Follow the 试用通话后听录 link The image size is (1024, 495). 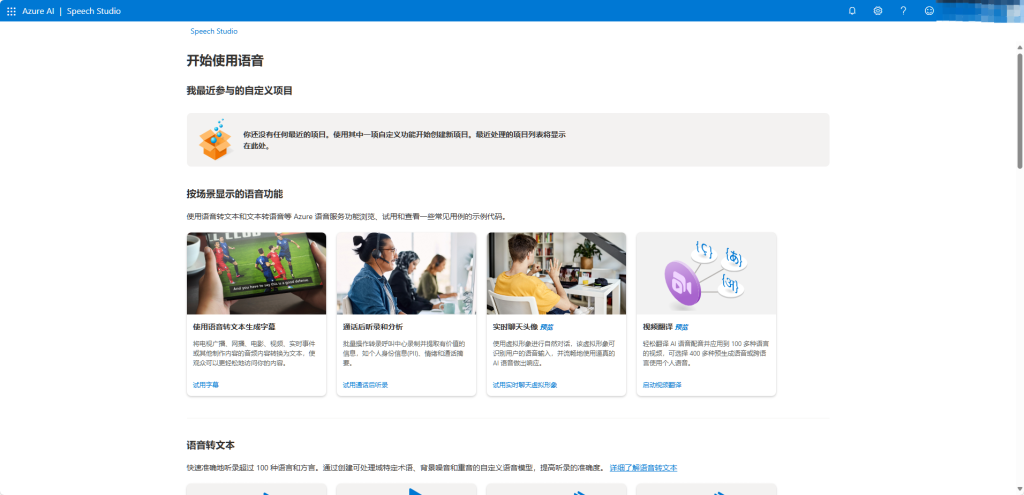coord(365,385)
